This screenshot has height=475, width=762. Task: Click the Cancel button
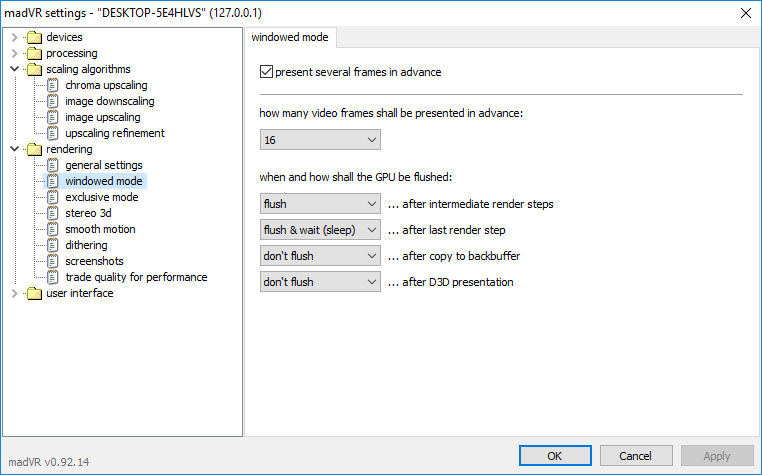coord(636,456)
